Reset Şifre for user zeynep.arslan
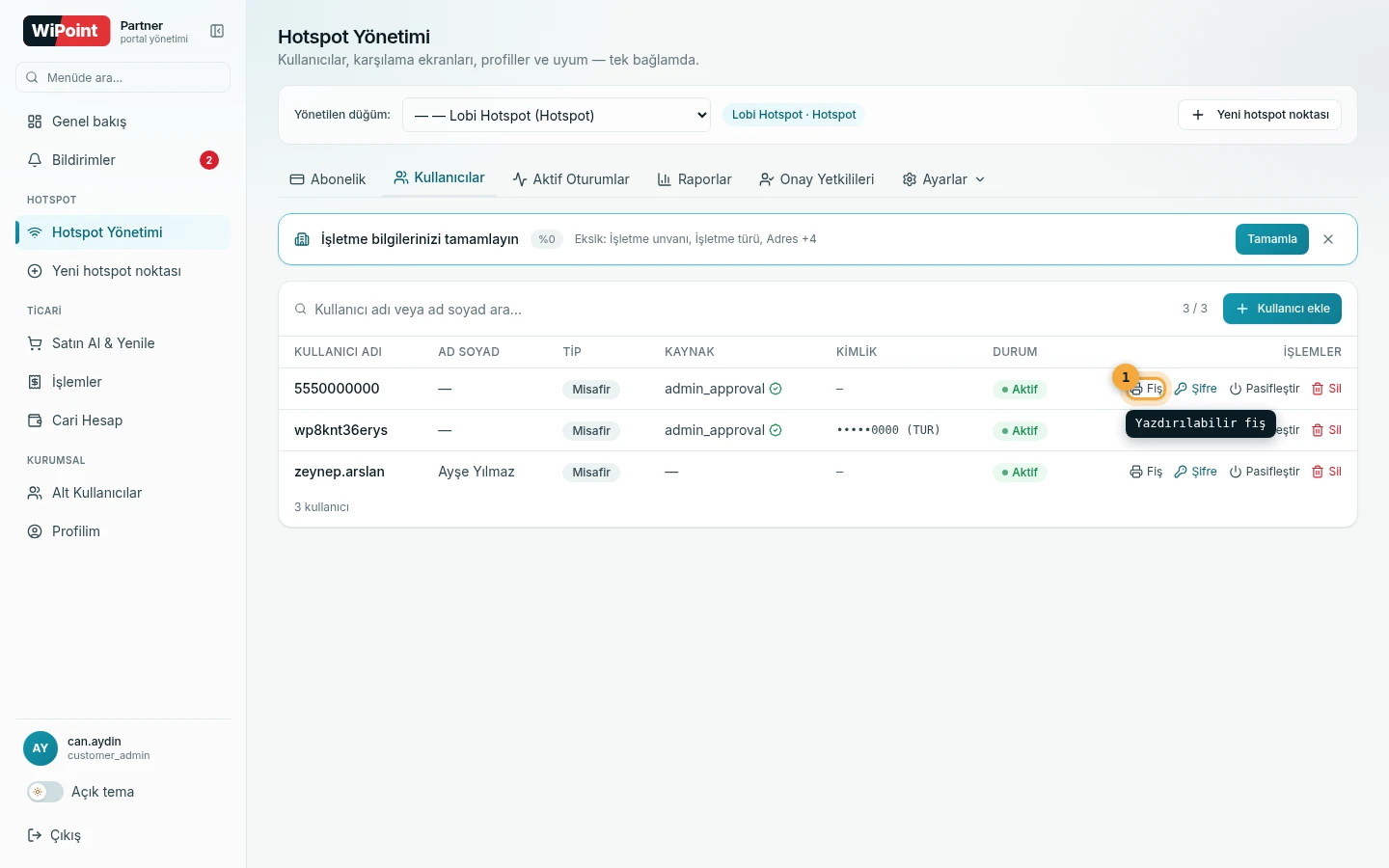The width and height of the screenshot is (1389, 868). click(1195, 472)
